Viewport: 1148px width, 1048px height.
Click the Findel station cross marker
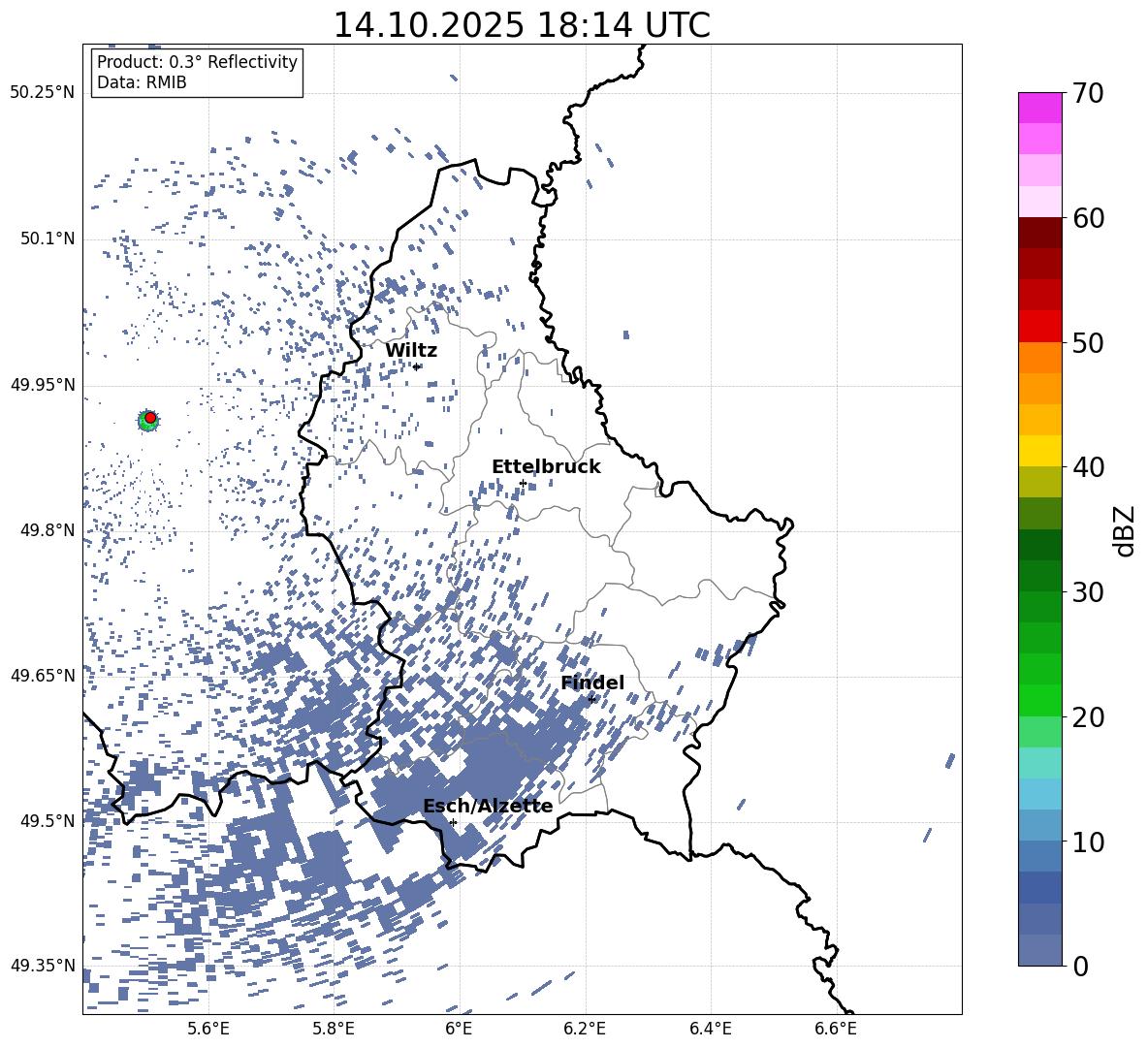pyautogui.click(x=591, y=699)
